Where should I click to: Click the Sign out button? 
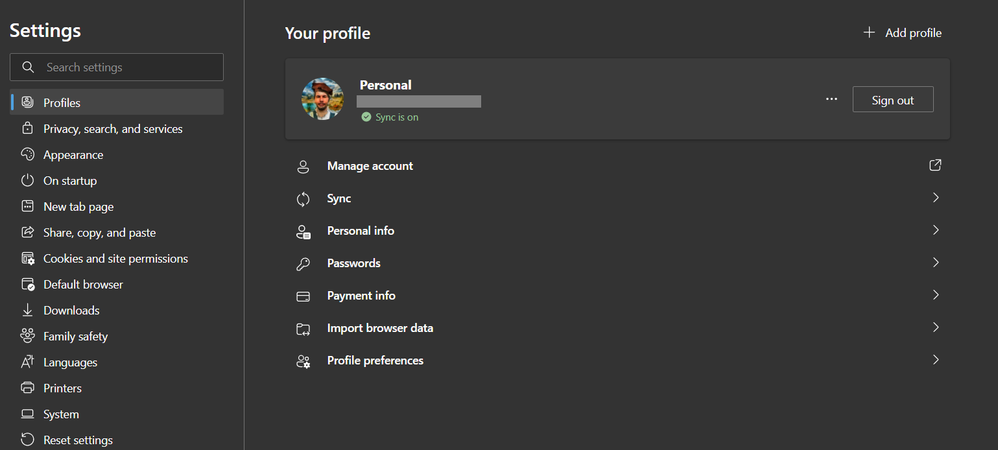(x=892, y=100)
